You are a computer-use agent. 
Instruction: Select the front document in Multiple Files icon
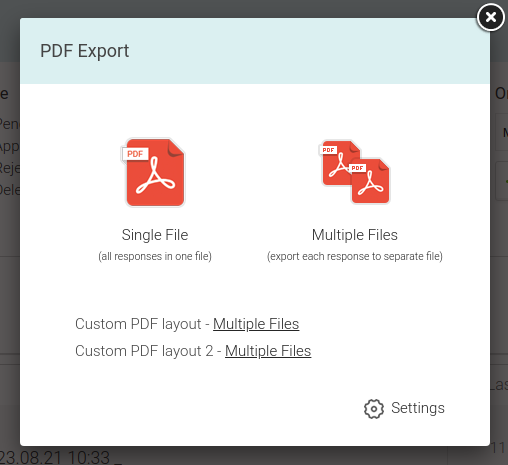370,181
